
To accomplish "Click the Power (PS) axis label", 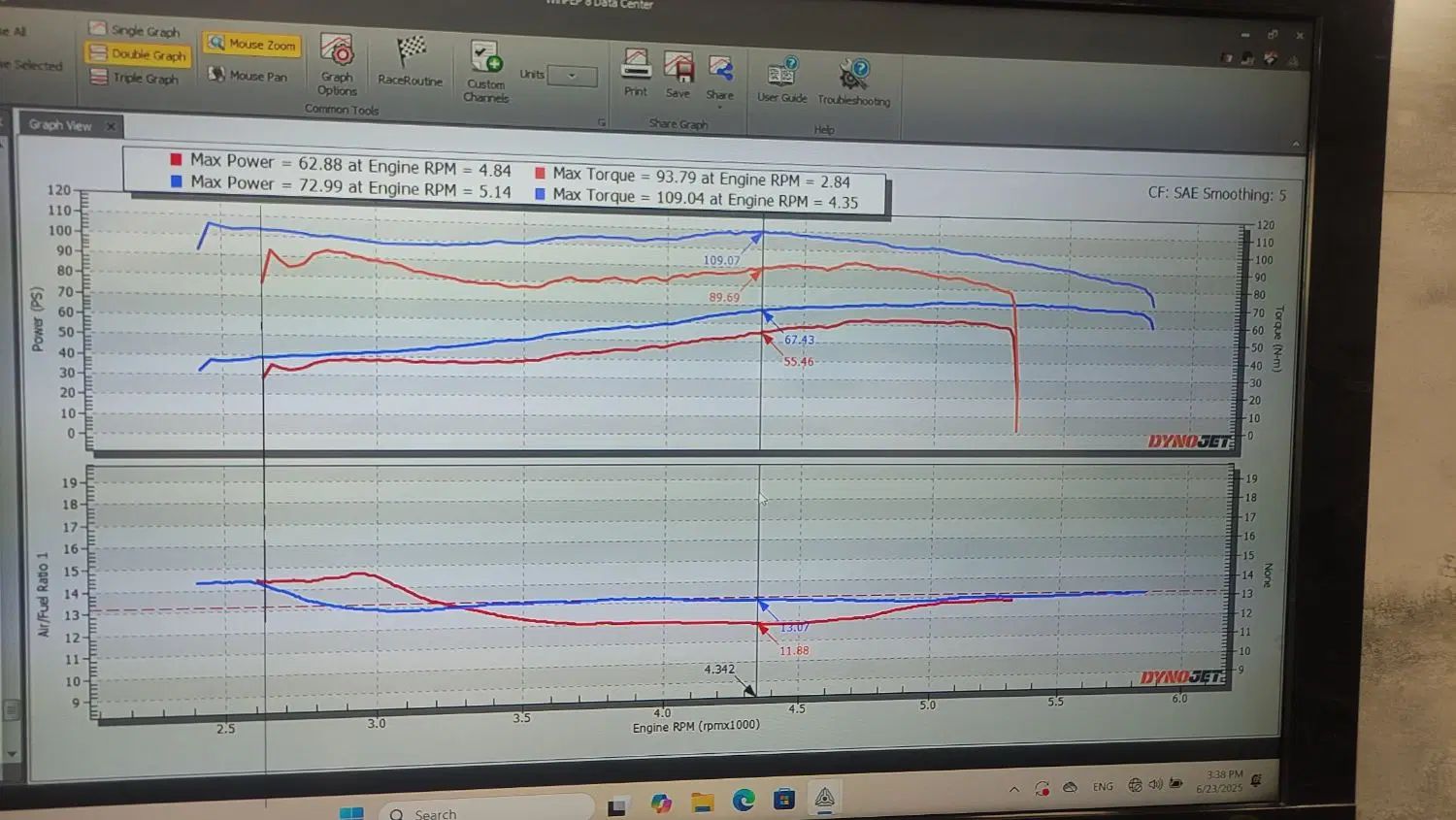I will pyautogui.click(x=38, y=318).
